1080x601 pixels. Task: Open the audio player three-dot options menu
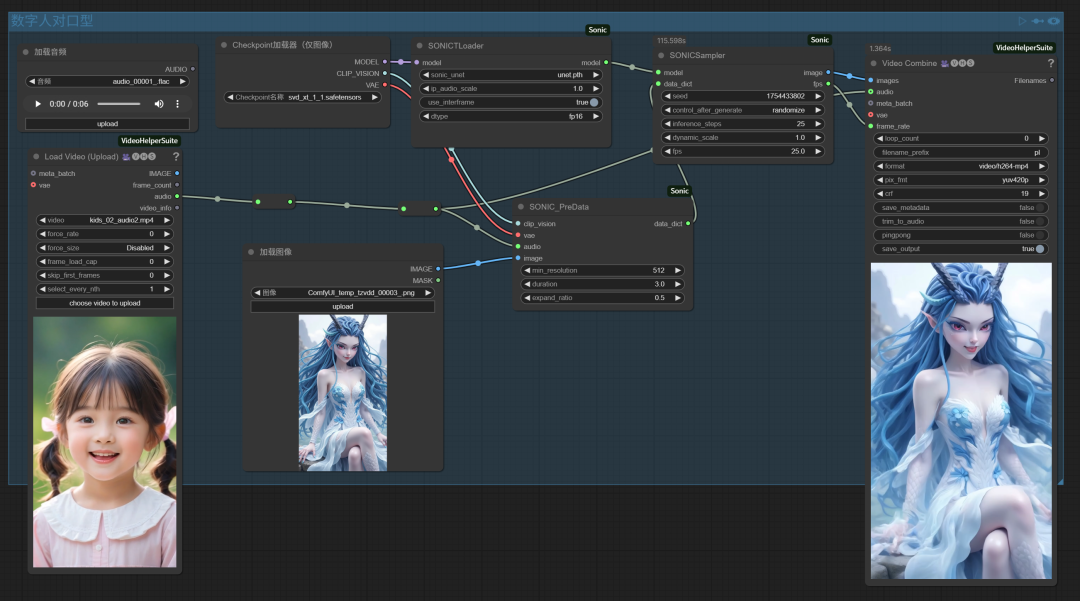pyautogui.click(x=178, y=104)
